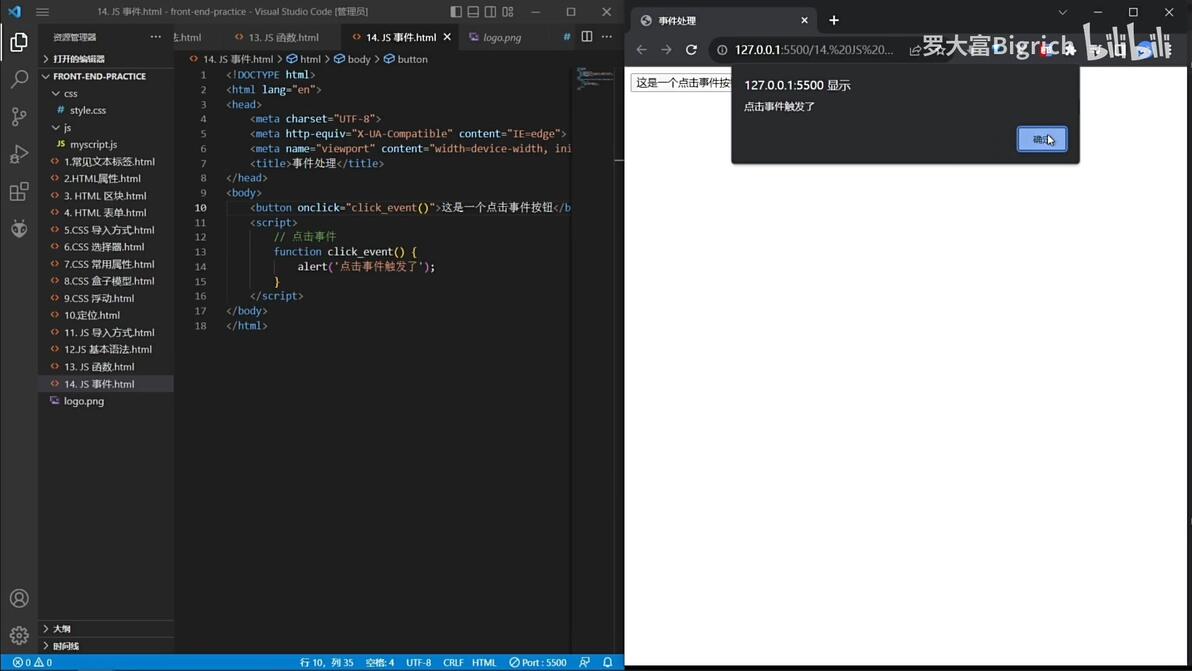
Task: Open 12.JS 基本语法.html file
Action: click(107, 350)
